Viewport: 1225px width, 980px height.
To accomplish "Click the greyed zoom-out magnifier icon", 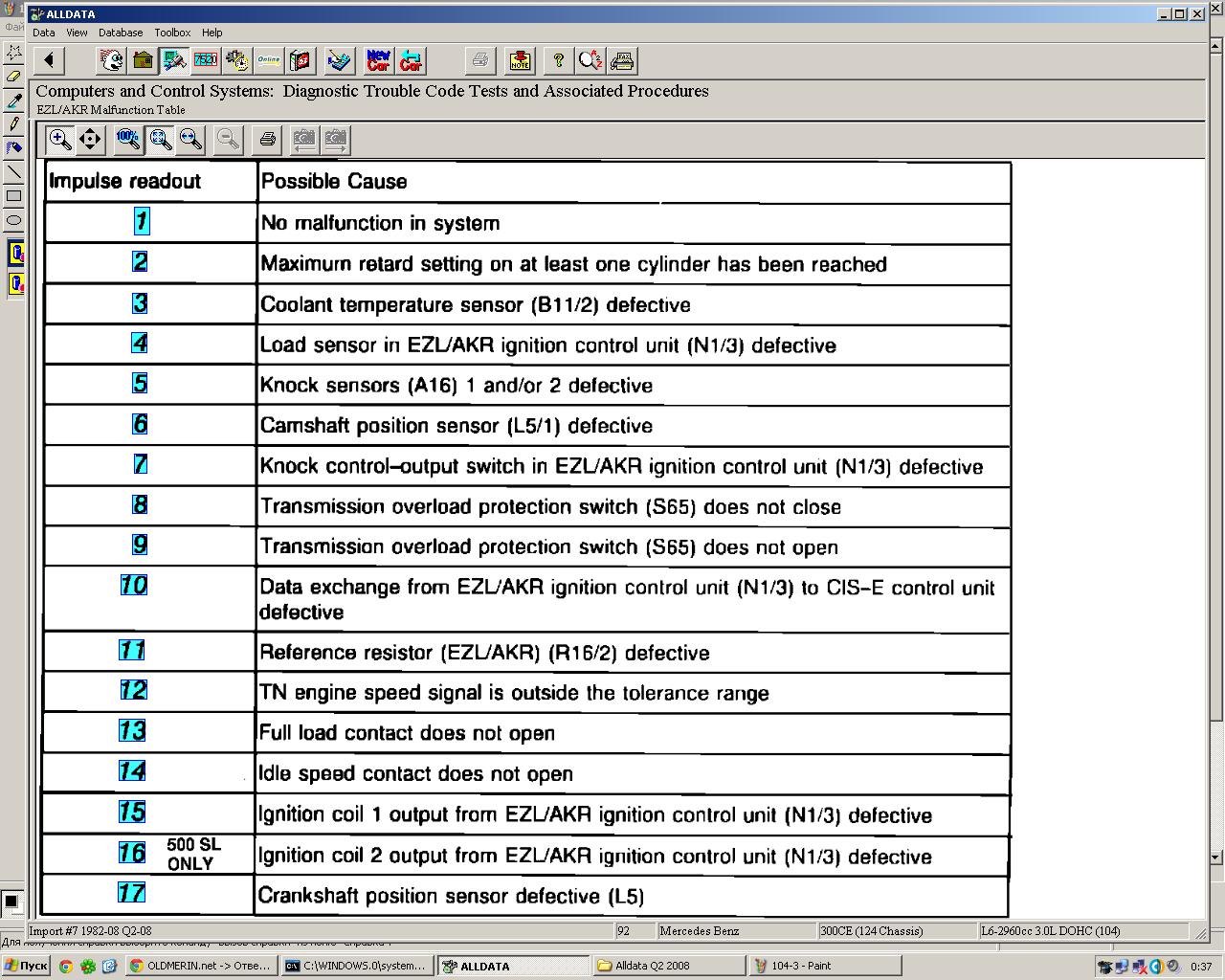I will tap(228, 140).
